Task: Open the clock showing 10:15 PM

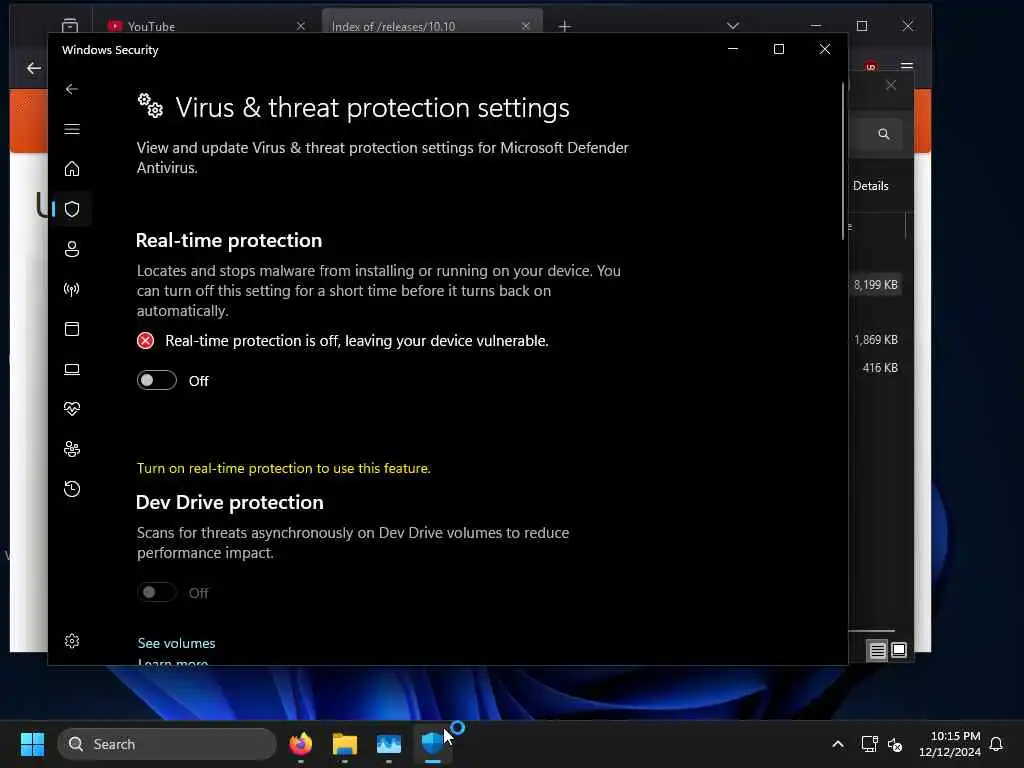Action: [x=950, y=744]
